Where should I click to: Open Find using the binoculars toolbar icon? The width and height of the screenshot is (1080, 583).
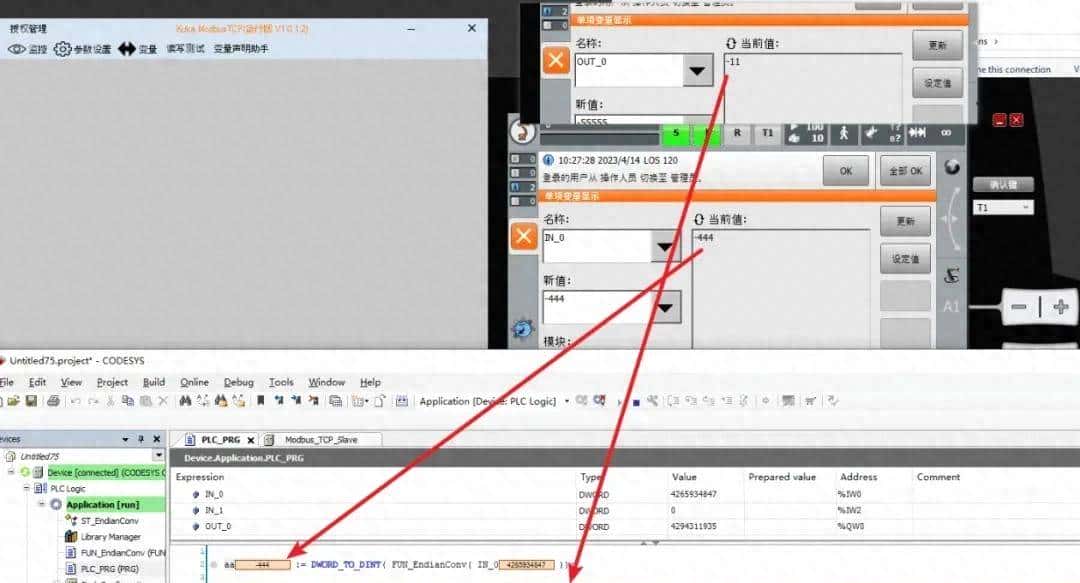(x=186, y=401)
